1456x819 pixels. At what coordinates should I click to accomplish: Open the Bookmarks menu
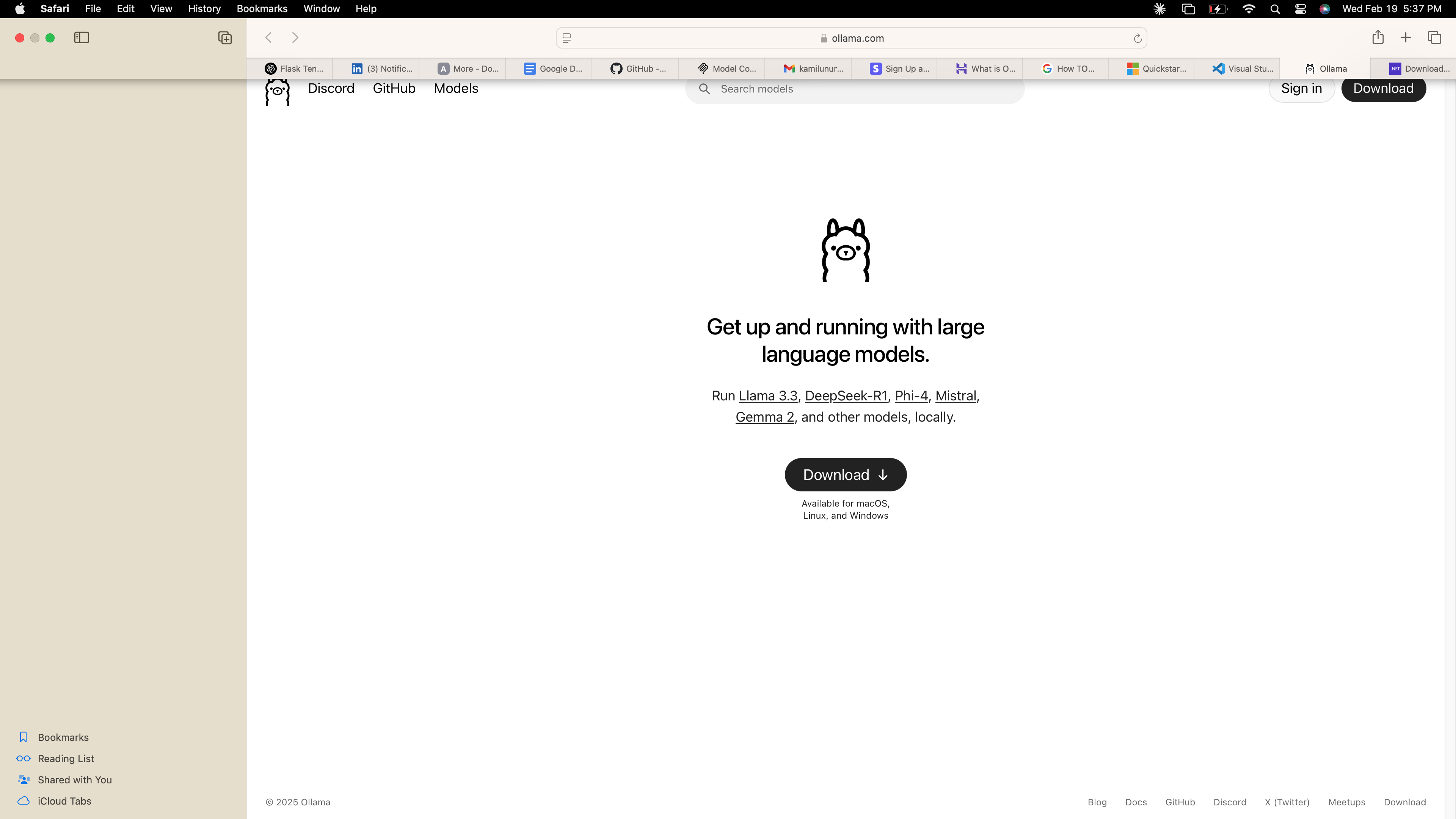(262, 8)
